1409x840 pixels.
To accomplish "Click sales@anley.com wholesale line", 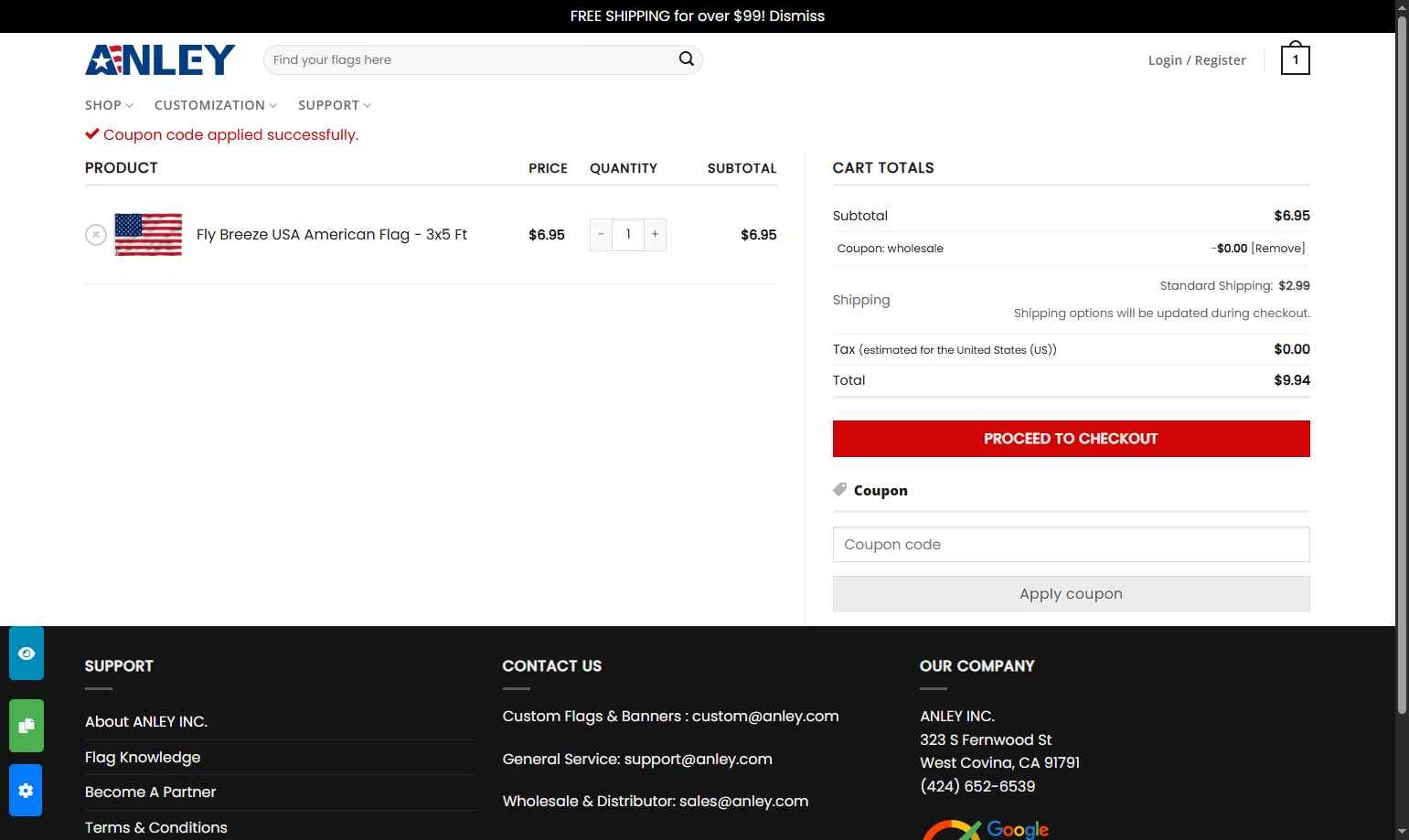I will click(x=656, y=802).
